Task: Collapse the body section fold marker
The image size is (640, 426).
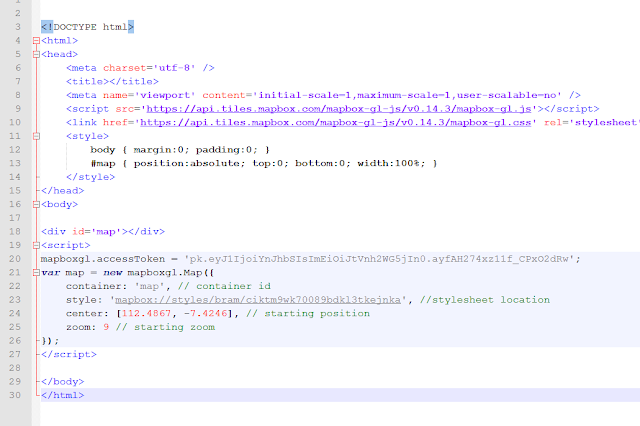Action: coord(36,204)
